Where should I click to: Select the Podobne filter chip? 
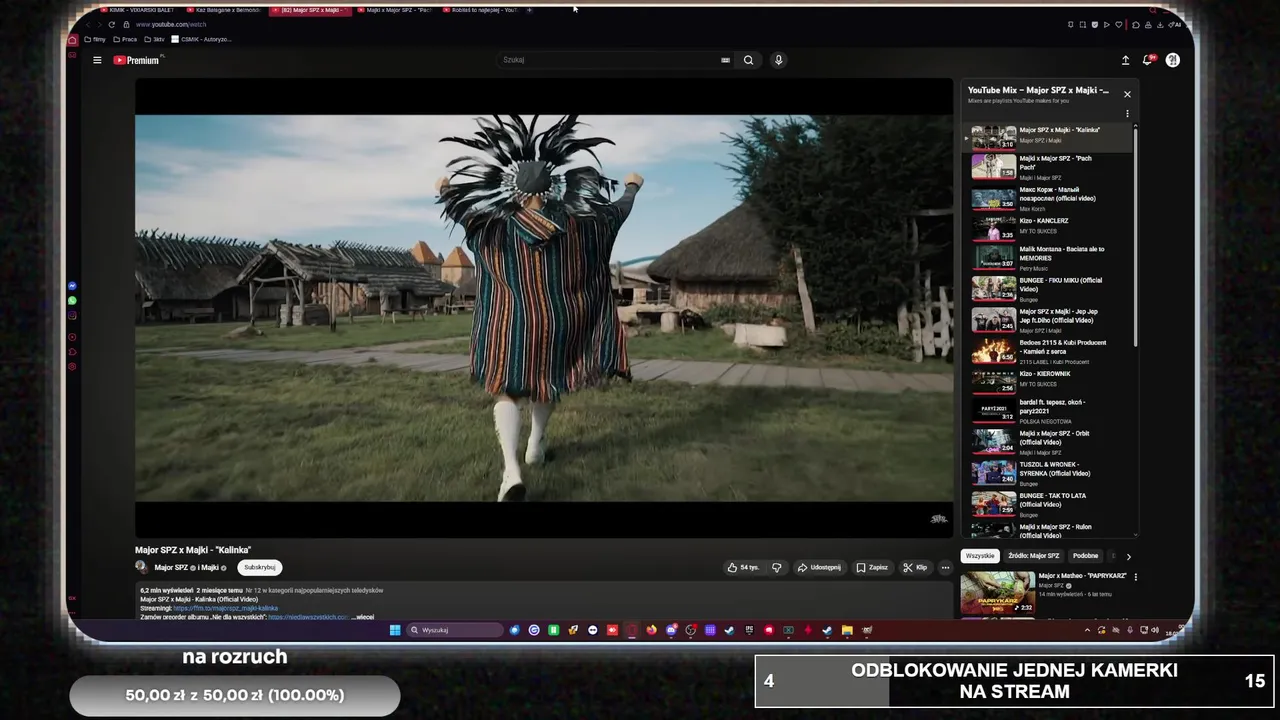click(1085, 556)
